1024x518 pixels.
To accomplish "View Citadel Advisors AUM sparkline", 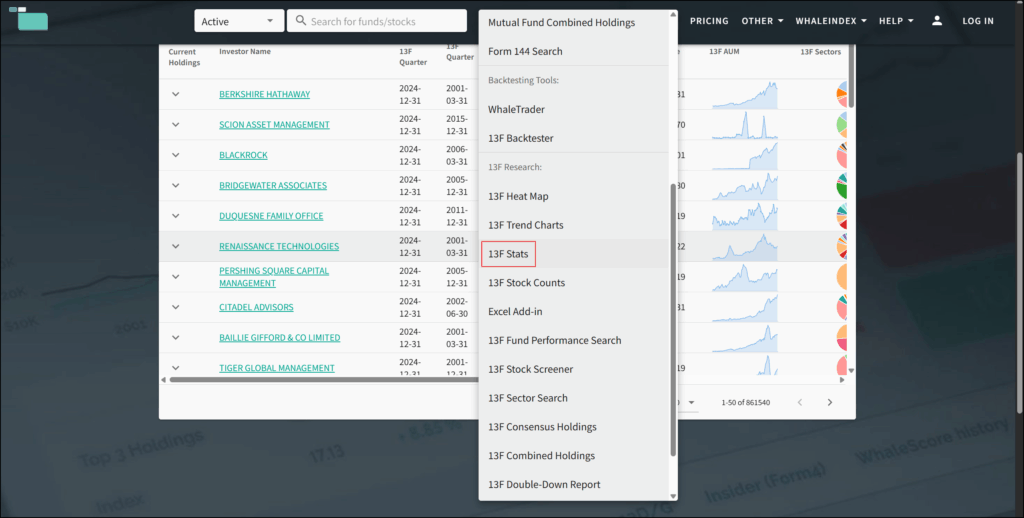I will pos(744,308).
